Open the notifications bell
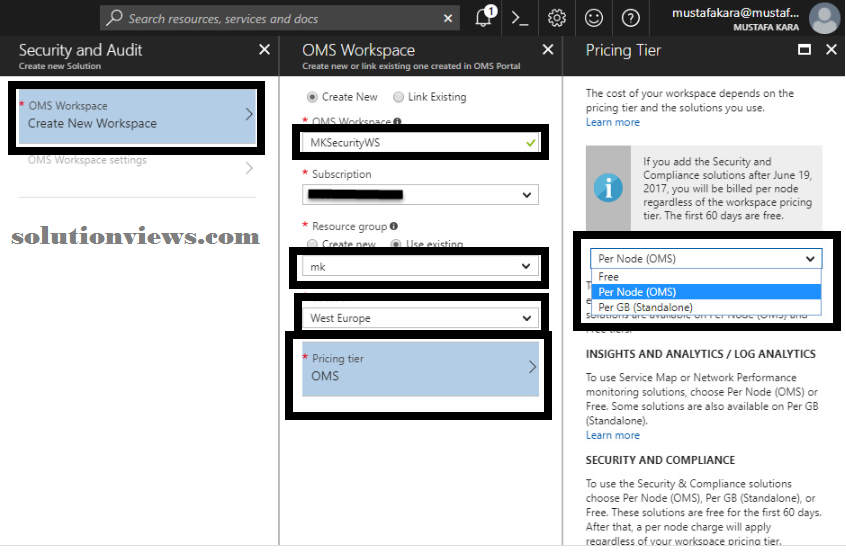846x557 pixels. [484, 18]
